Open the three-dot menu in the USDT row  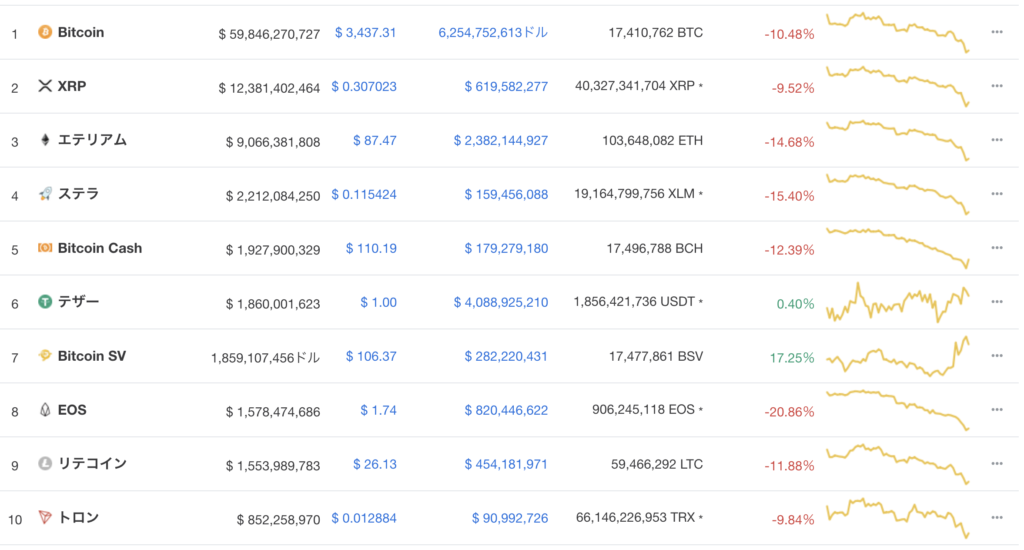(997, 302)
